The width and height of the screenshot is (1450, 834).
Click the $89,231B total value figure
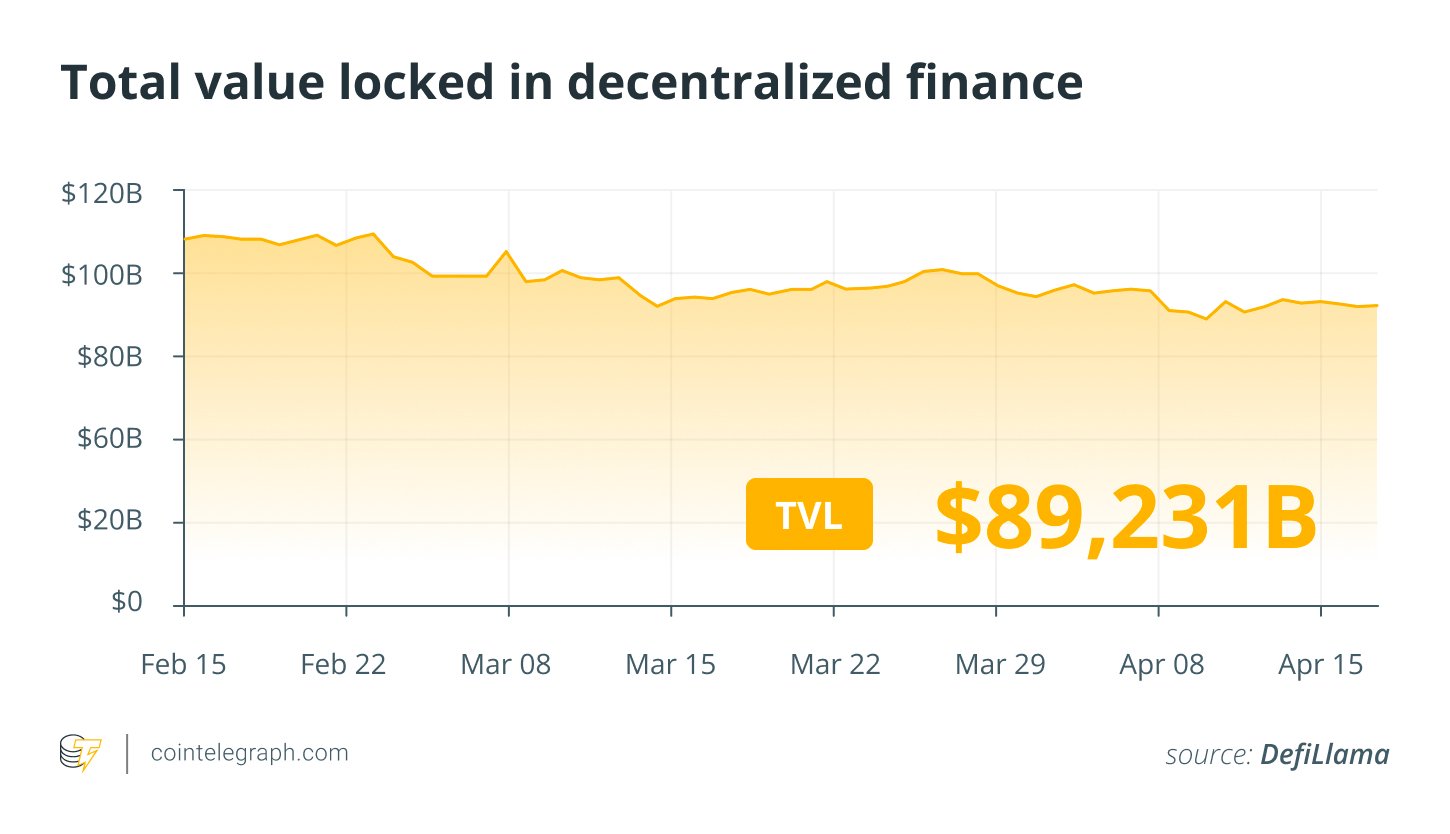click(x=1126, y=518)
